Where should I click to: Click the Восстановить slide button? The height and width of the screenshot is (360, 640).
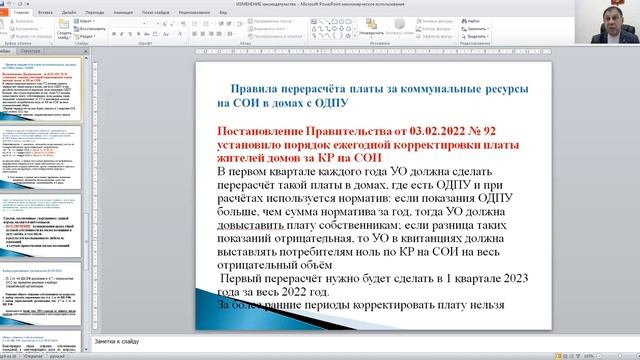90,29
